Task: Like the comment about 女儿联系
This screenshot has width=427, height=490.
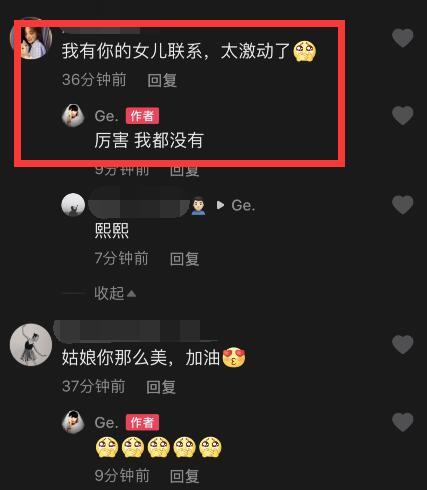Action: coord(403,38)
